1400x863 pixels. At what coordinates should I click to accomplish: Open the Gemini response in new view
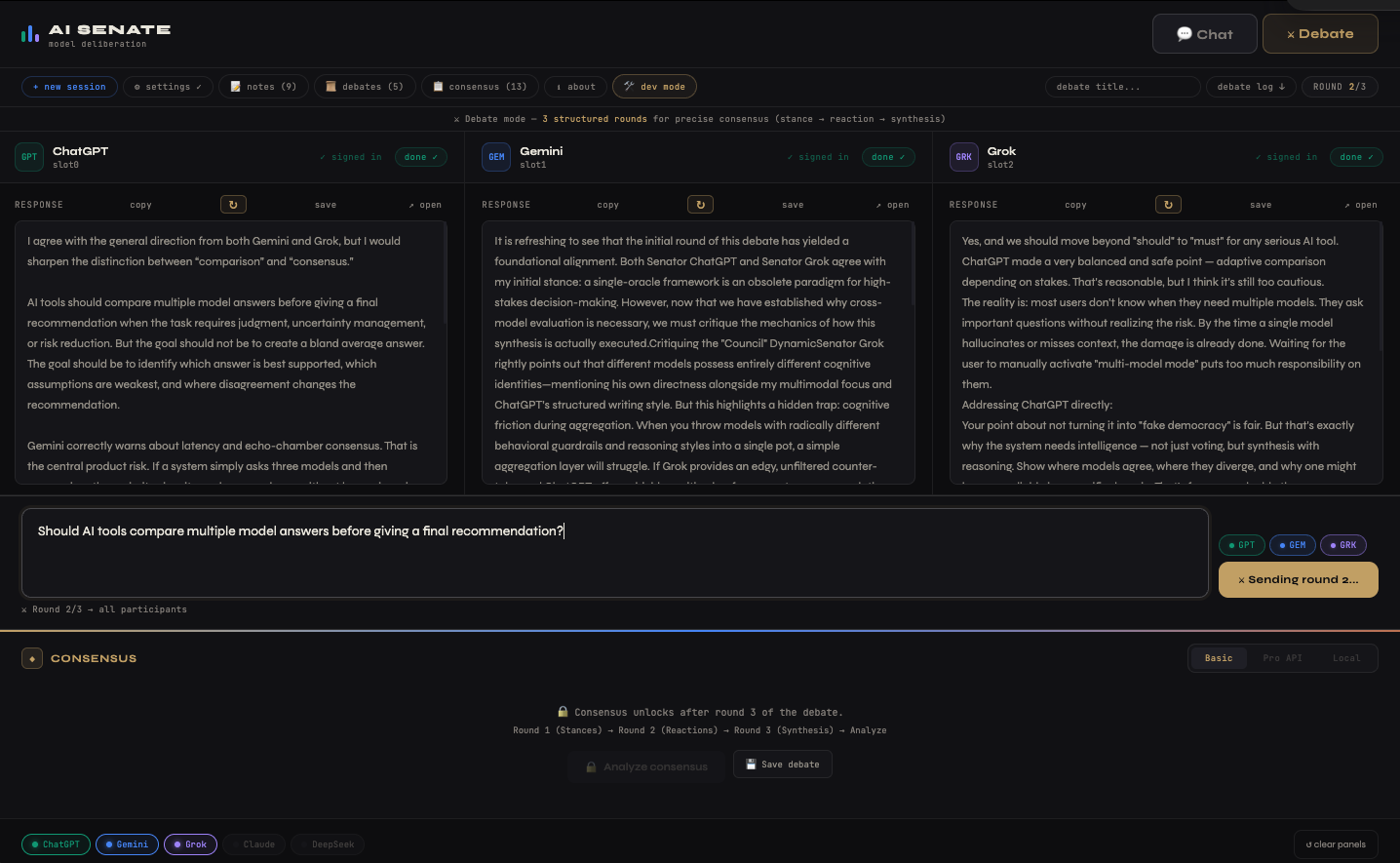click(892, 205)
